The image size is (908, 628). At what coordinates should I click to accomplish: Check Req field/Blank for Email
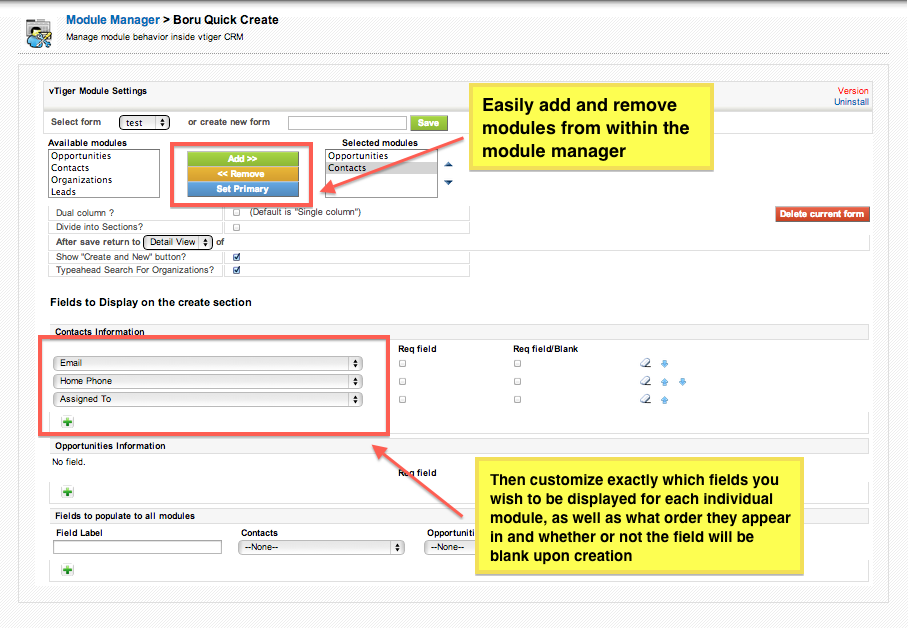(517, 364)
